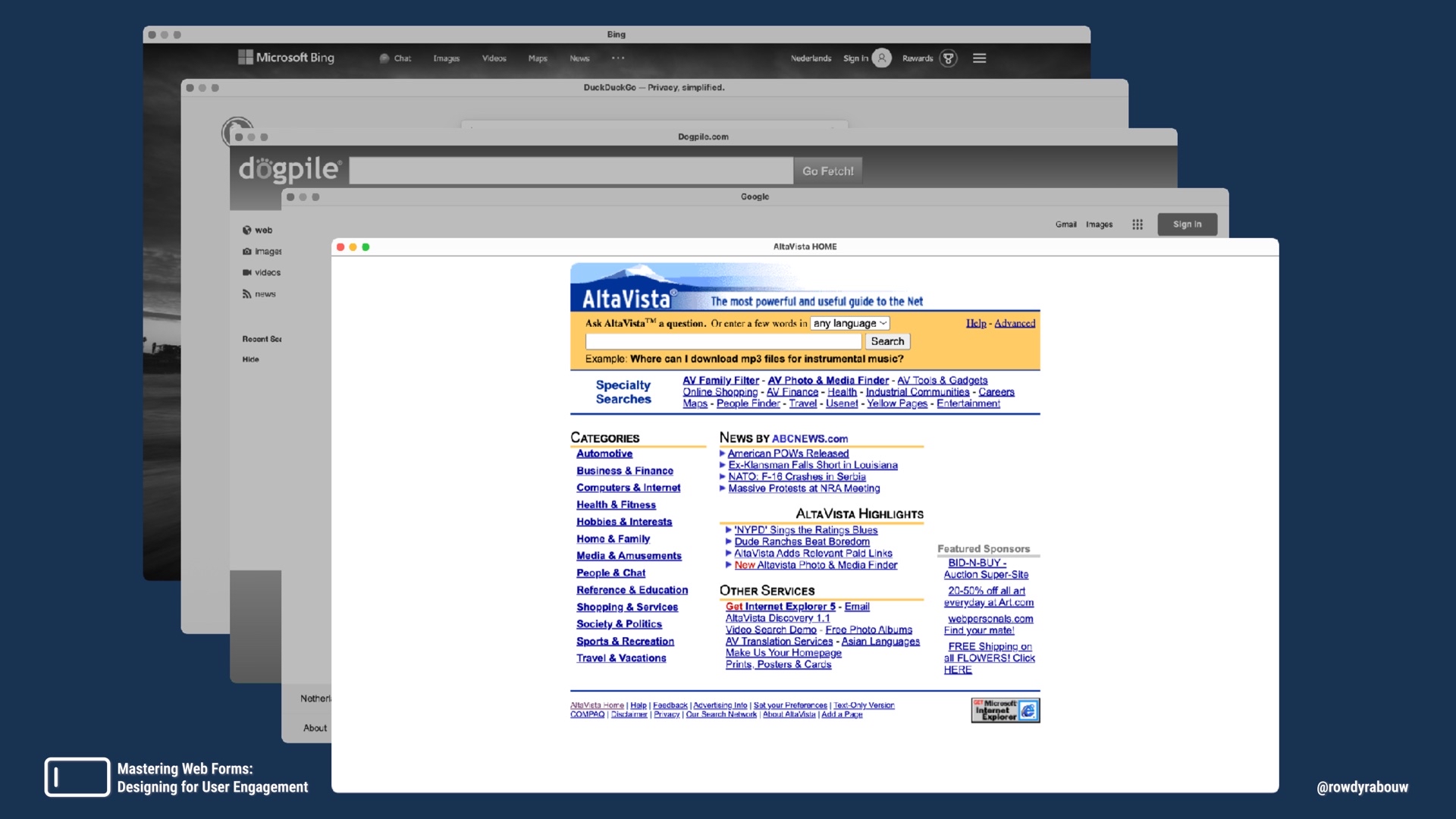The height and width of the screenshot is (819, 1456).
Task: Open the AltaVista Advanced search link
Action: point(1014,324)
